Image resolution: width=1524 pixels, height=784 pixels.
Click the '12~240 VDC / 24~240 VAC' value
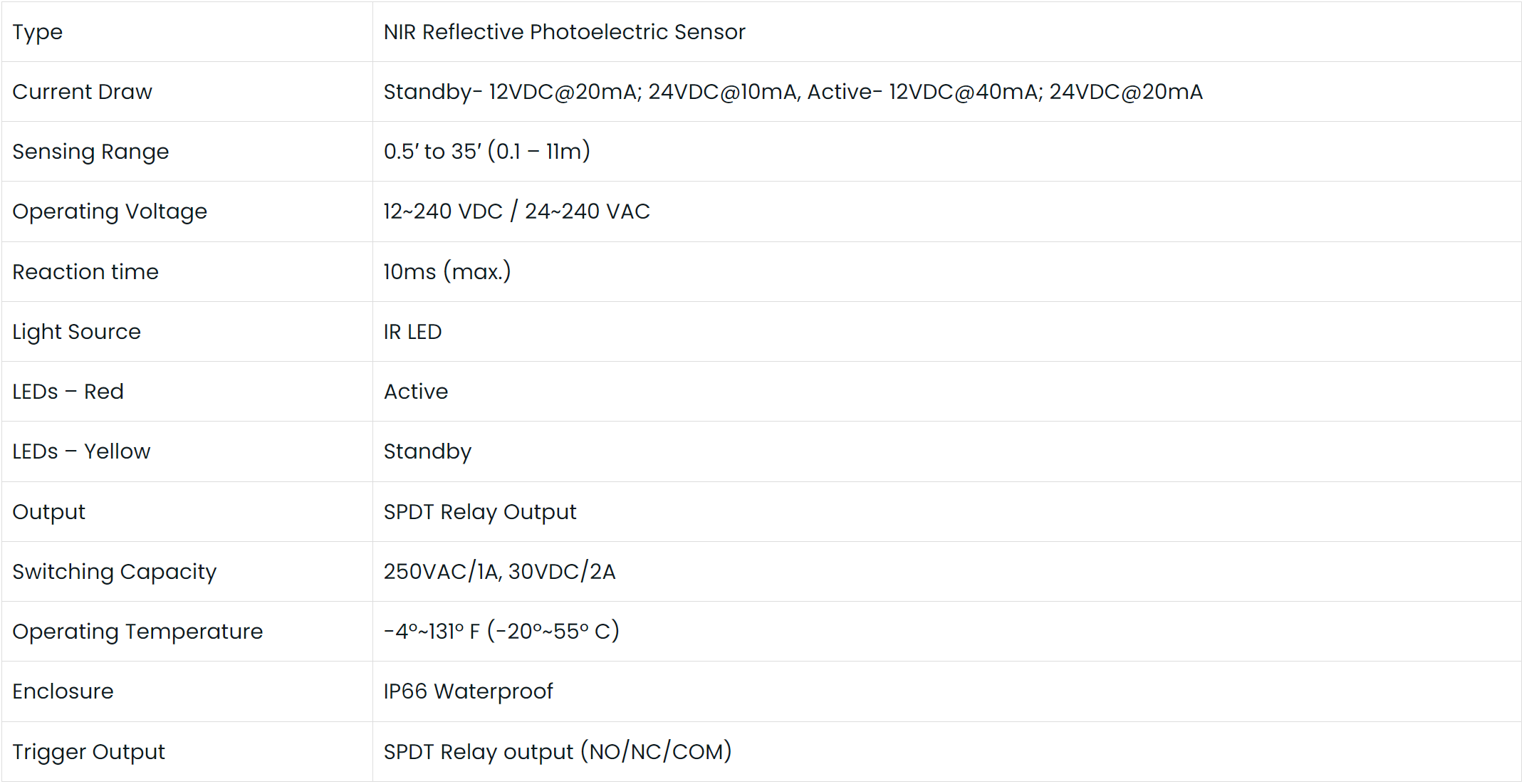click(516, 211)
